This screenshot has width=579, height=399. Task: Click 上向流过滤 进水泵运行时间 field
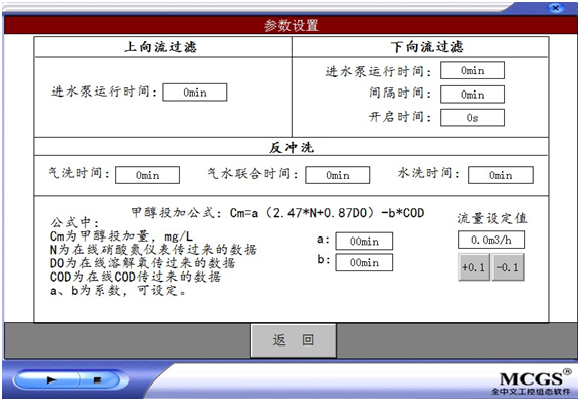tap(195, 92)
